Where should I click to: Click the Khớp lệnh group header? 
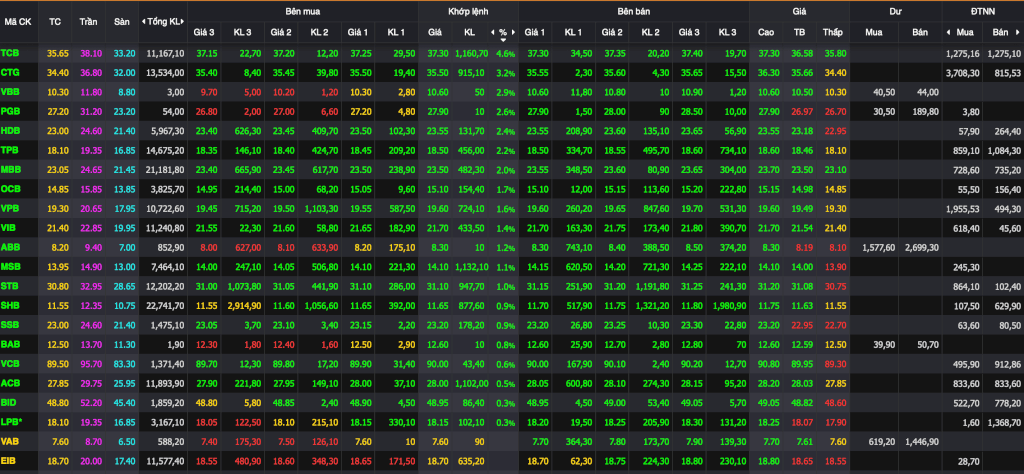pos(468,12)
